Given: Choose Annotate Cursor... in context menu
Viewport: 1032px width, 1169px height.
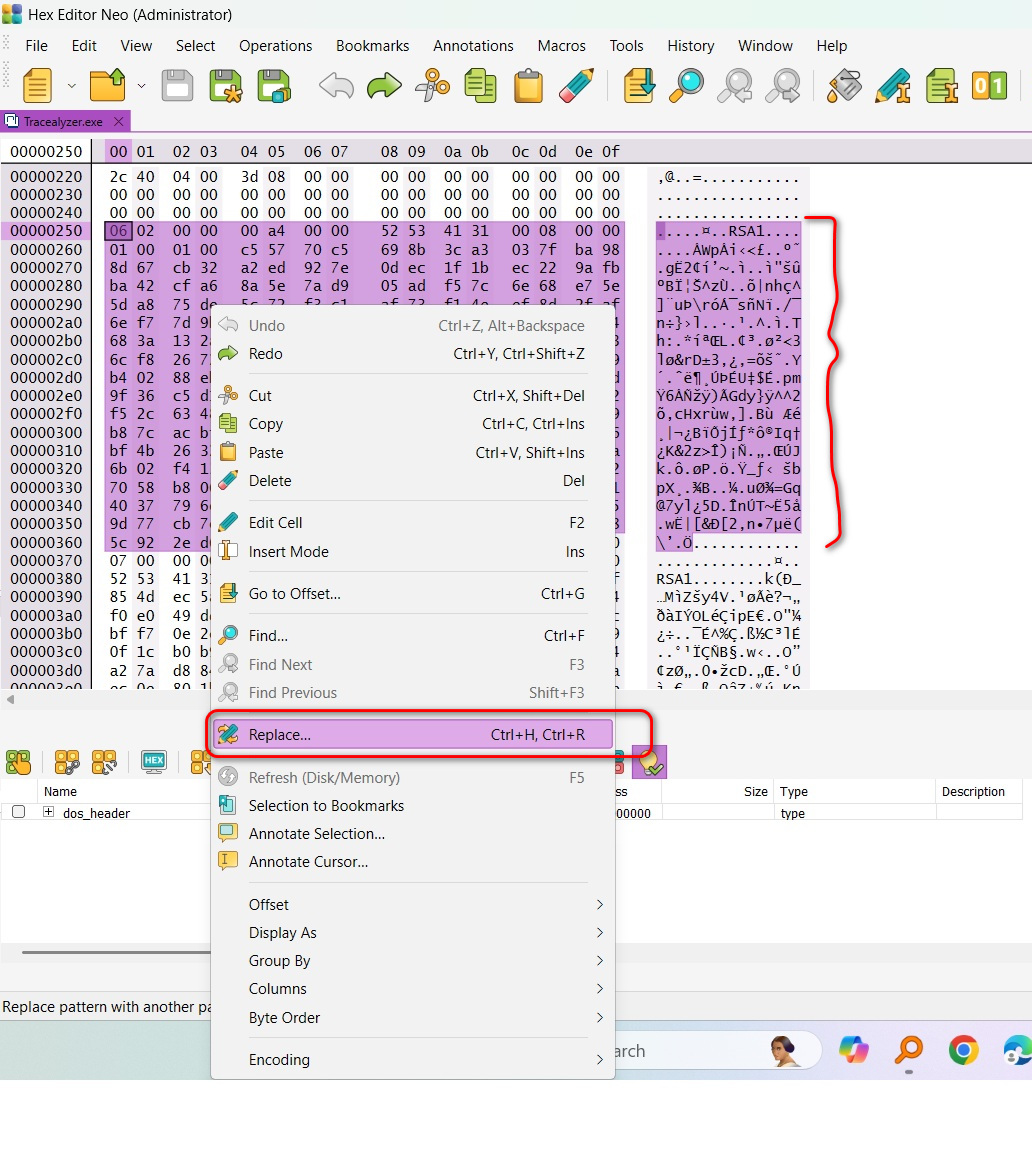Looking at the screenshot, I should tap(413, 861).
